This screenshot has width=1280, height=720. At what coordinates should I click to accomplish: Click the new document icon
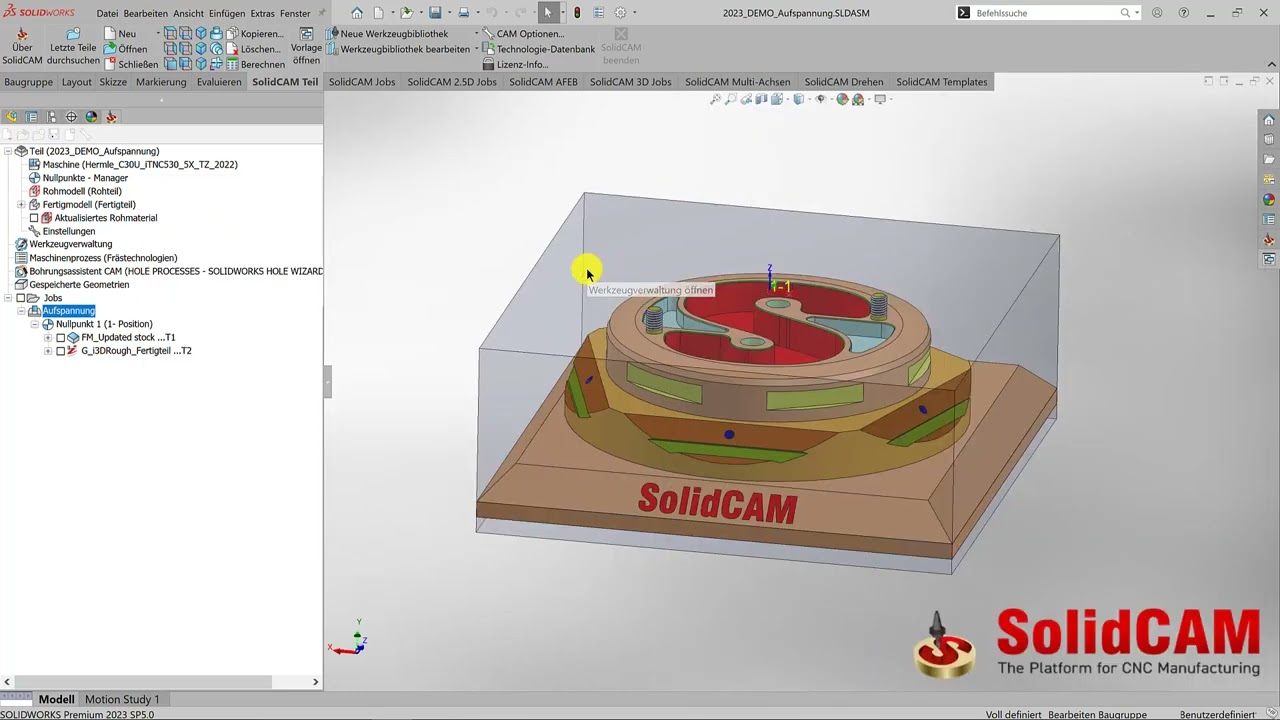[x=379, y=13]
